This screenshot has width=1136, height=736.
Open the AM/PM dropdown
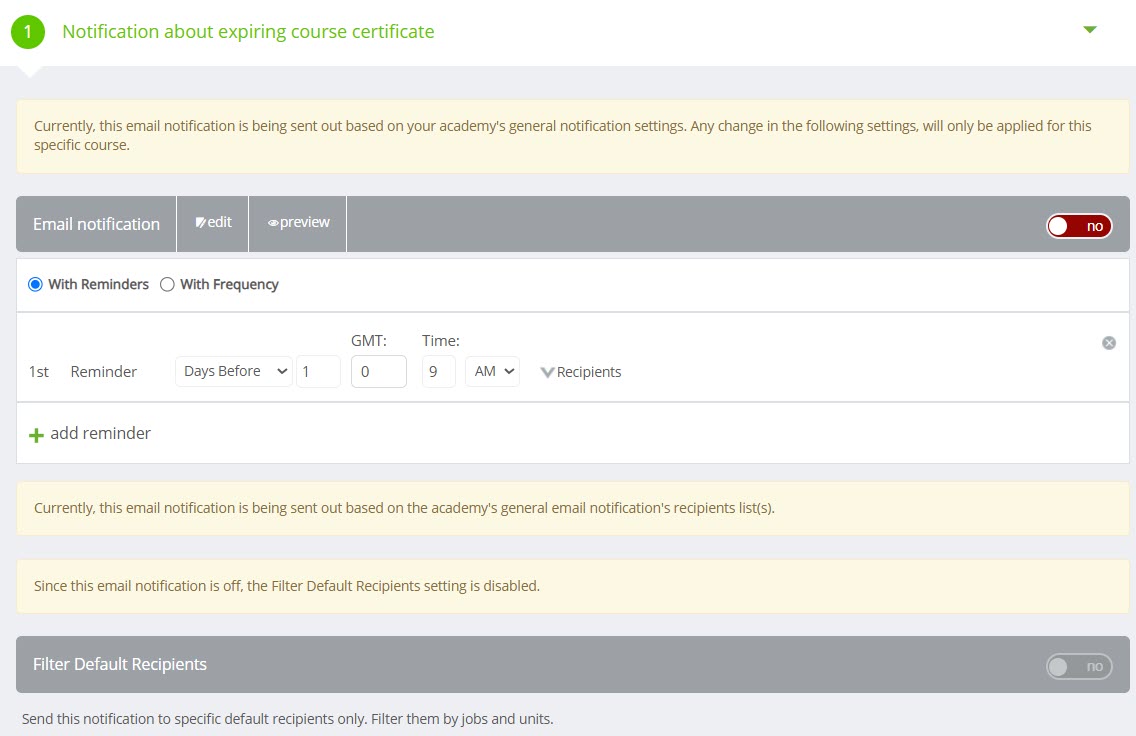point(492,371)
